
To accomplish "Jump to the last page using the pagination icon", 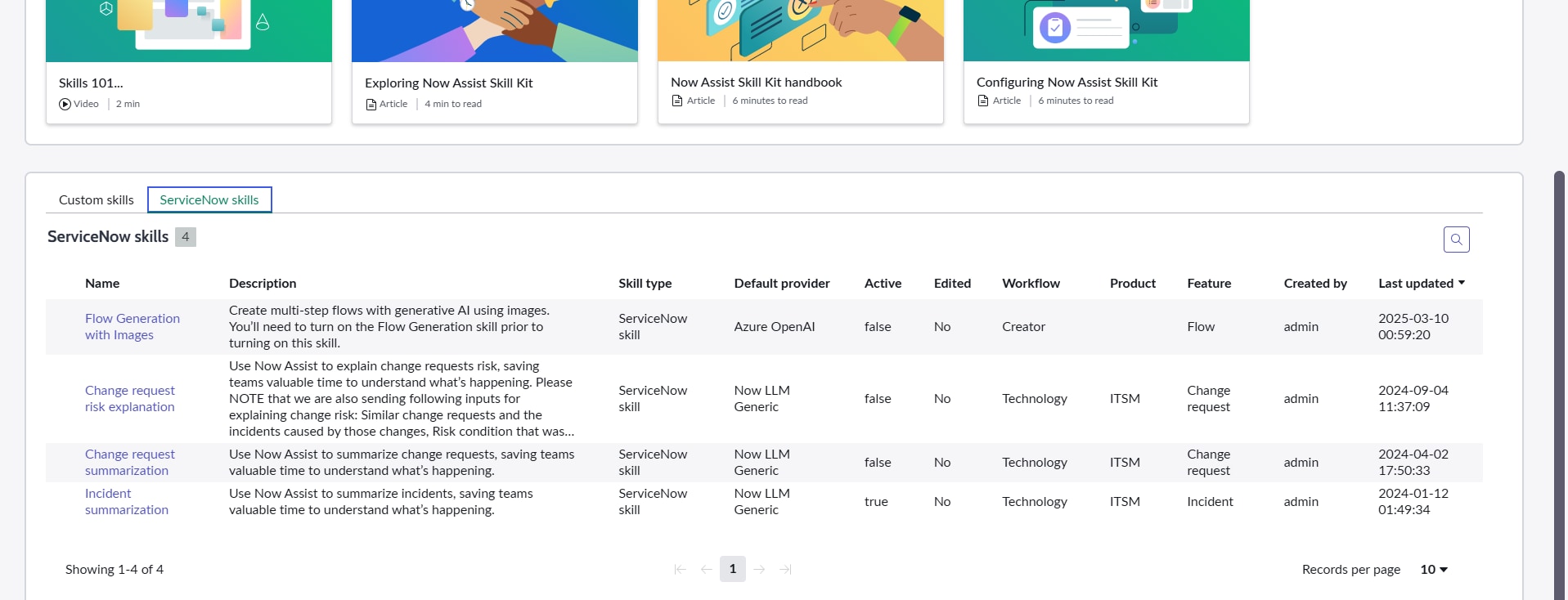I will [x=785, y=569].
